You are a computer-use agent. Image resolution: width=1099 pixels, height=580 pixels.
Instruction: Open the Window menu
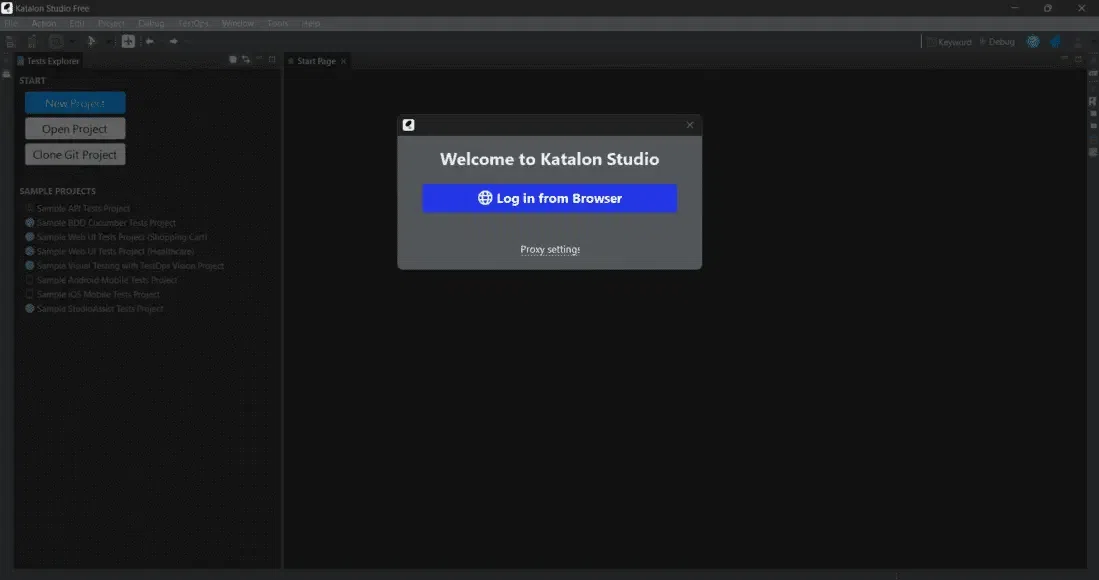(x=238, y=23)
